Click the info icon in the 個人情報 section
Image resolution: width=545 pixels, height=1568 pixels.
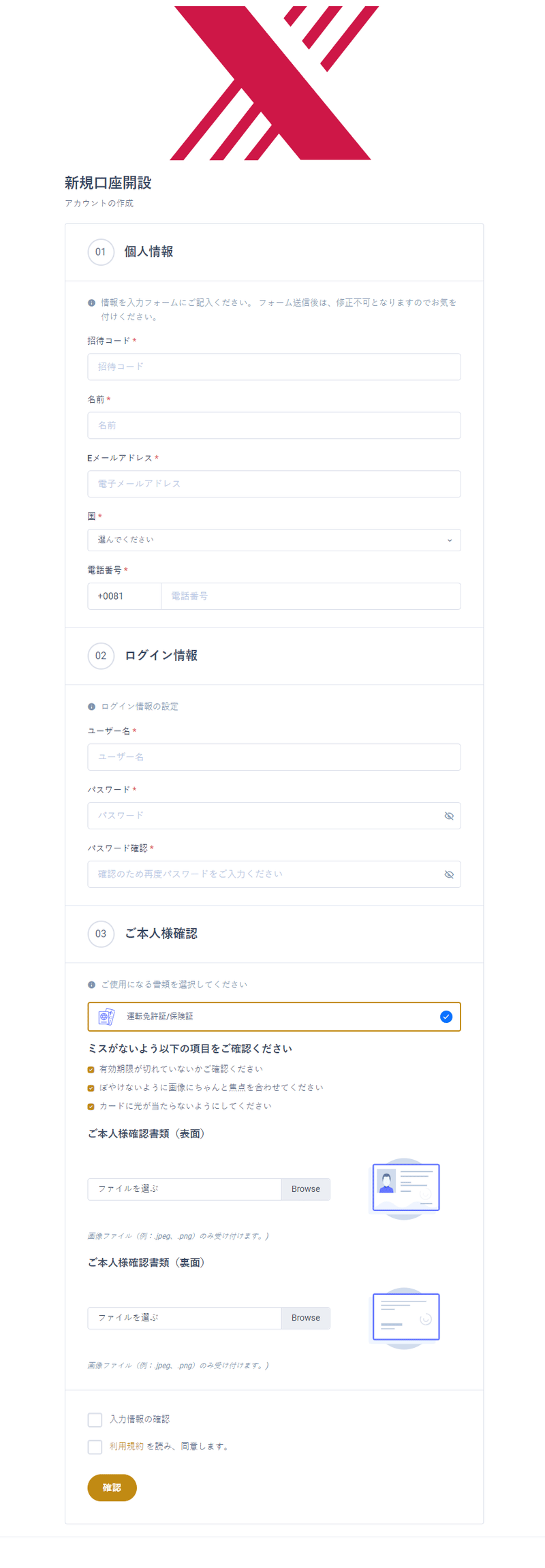tap(91, 302)
